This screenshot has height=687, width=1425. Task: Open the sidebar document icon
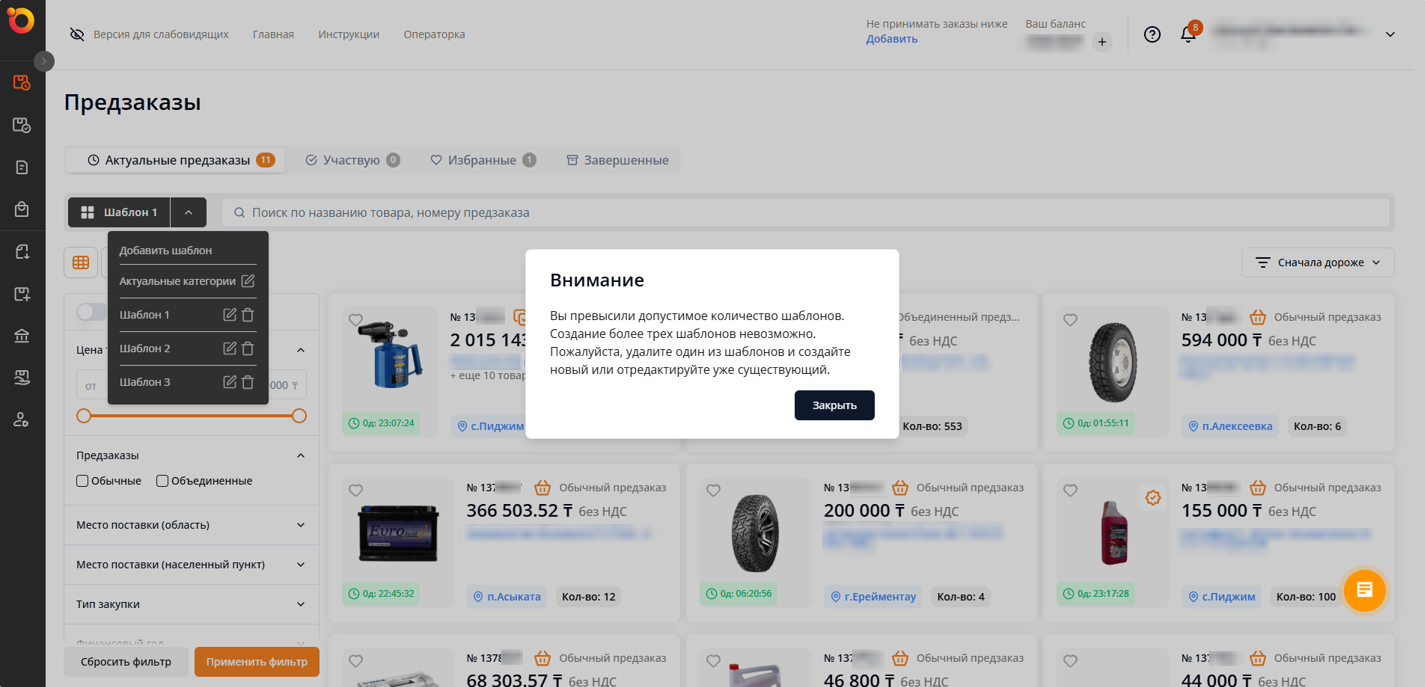point(21,167)
